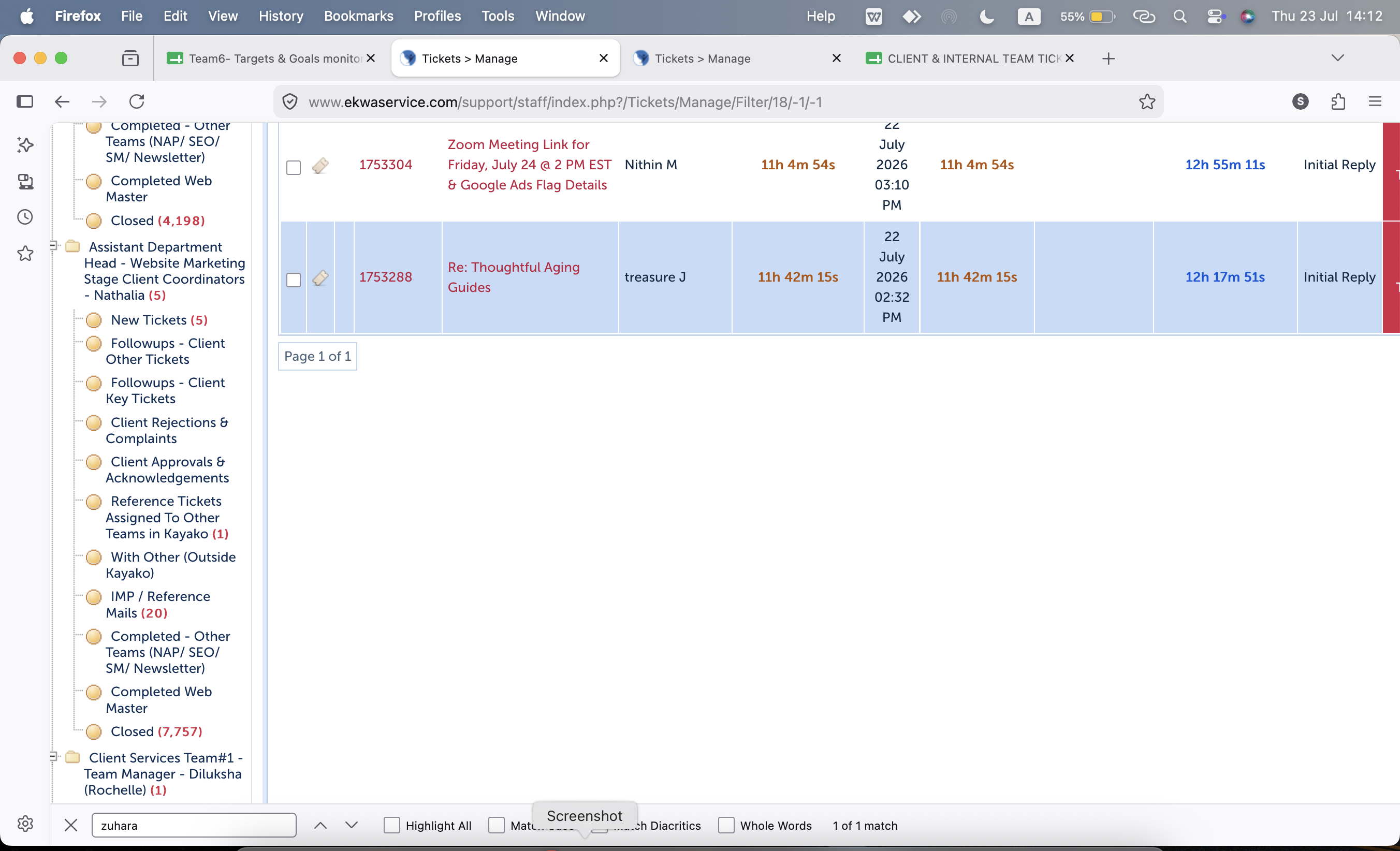The image size is (1400, 851).
Task: Open Reference Tickets Assigned To Other Teams
Action: [167, 518]
